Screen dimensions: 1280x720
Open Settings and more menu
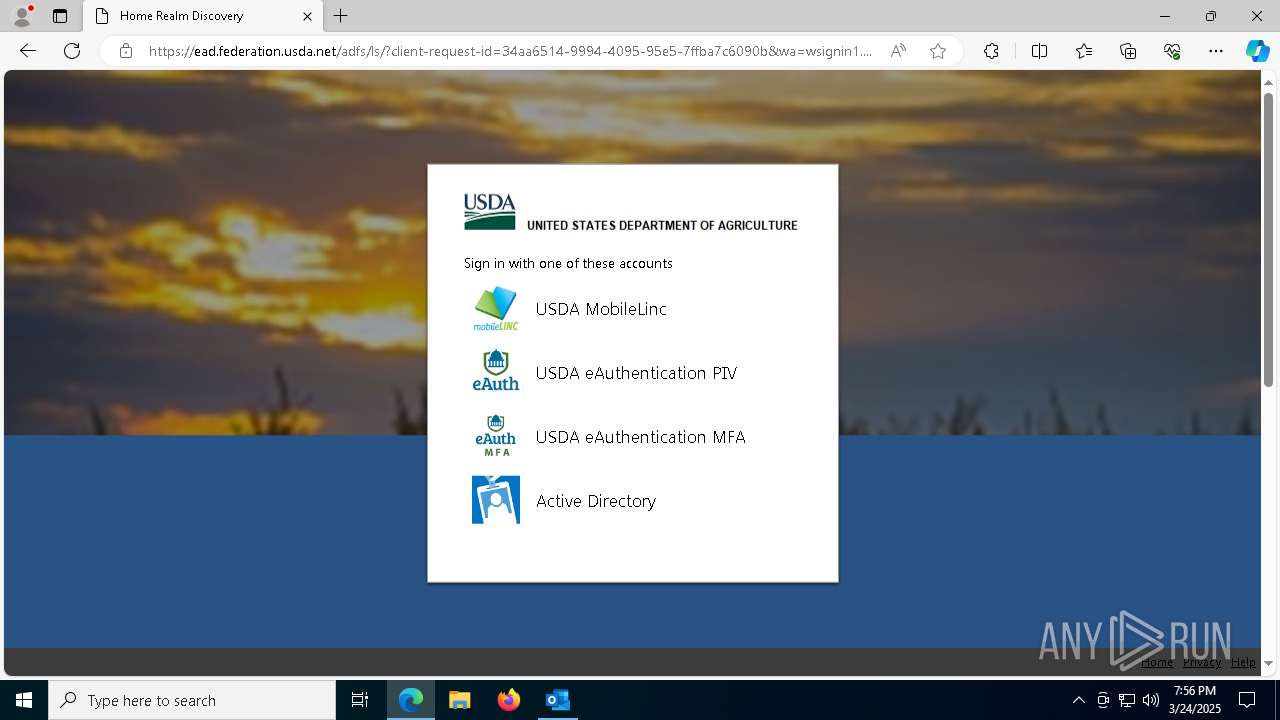(1216, 51)
